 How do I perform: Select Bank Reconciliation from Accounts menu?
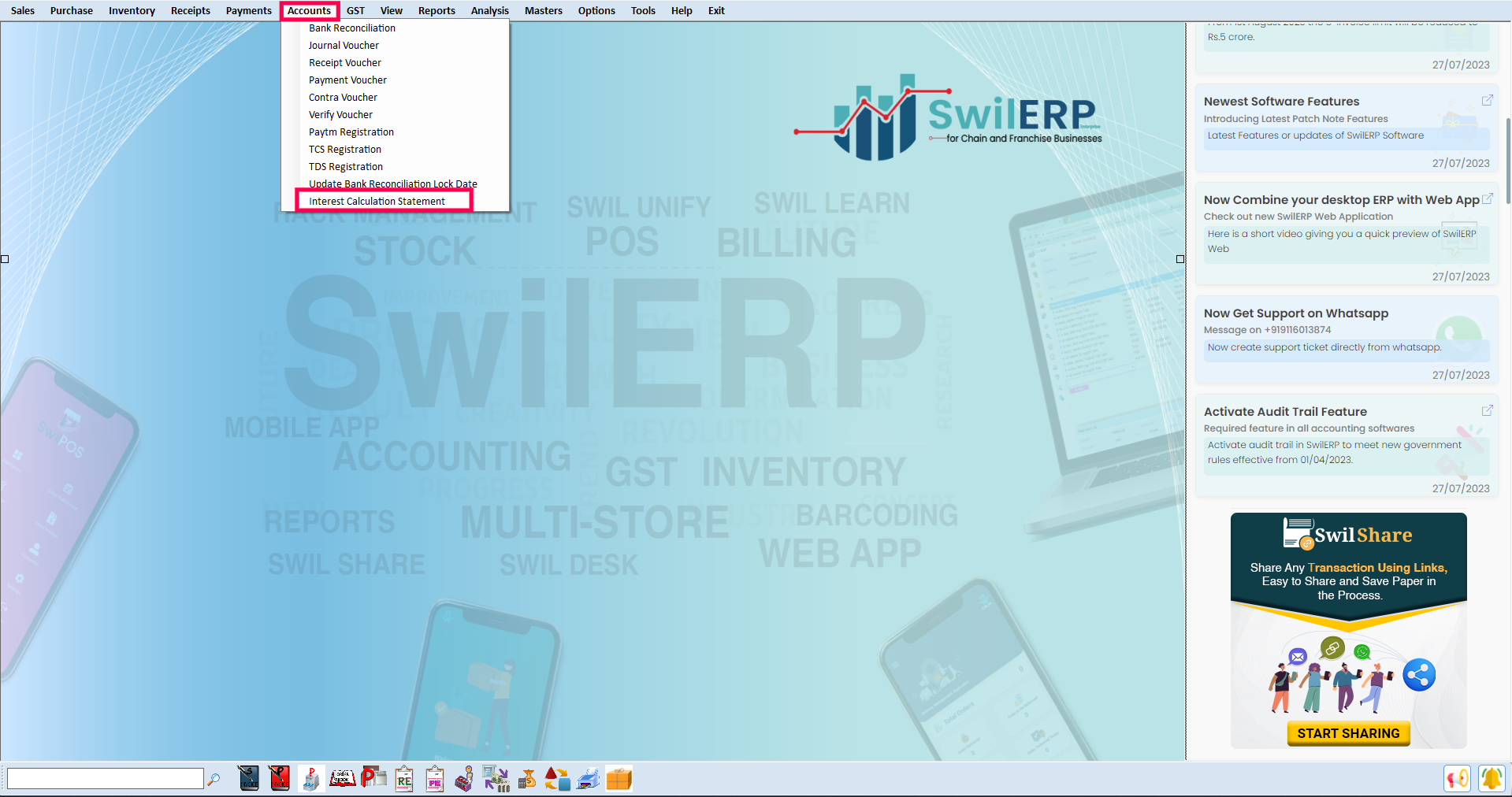396,28
